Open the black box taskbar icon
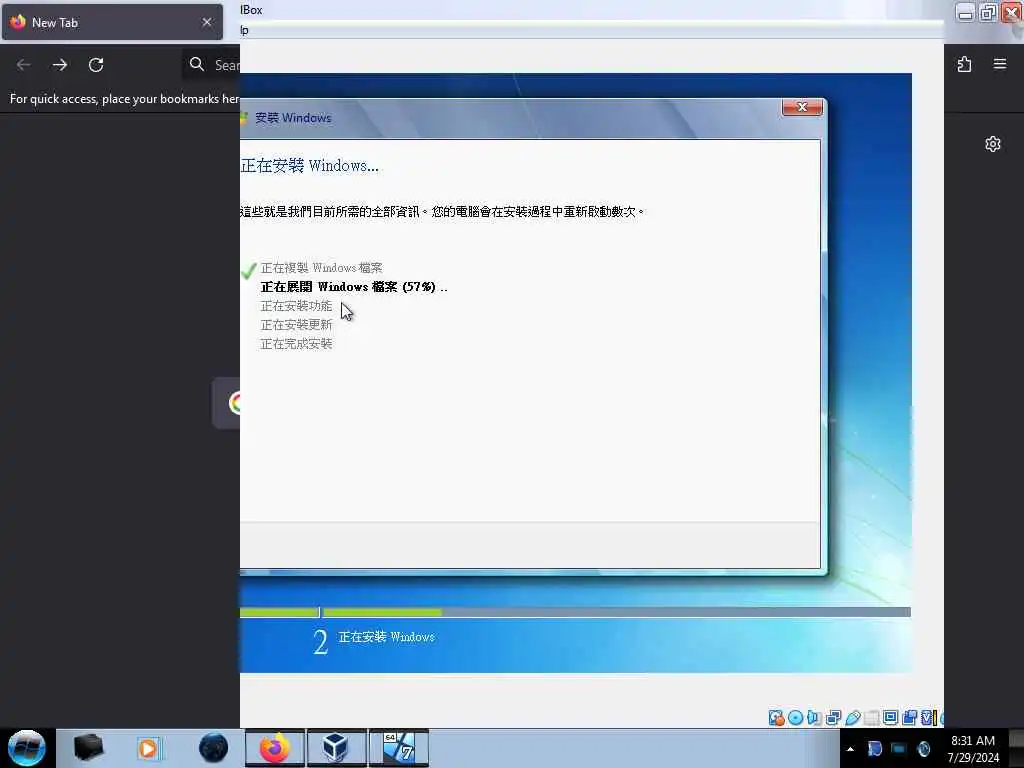Image resolution: width=1024 pixels, height=768 pixels. (x=88, y=748)
